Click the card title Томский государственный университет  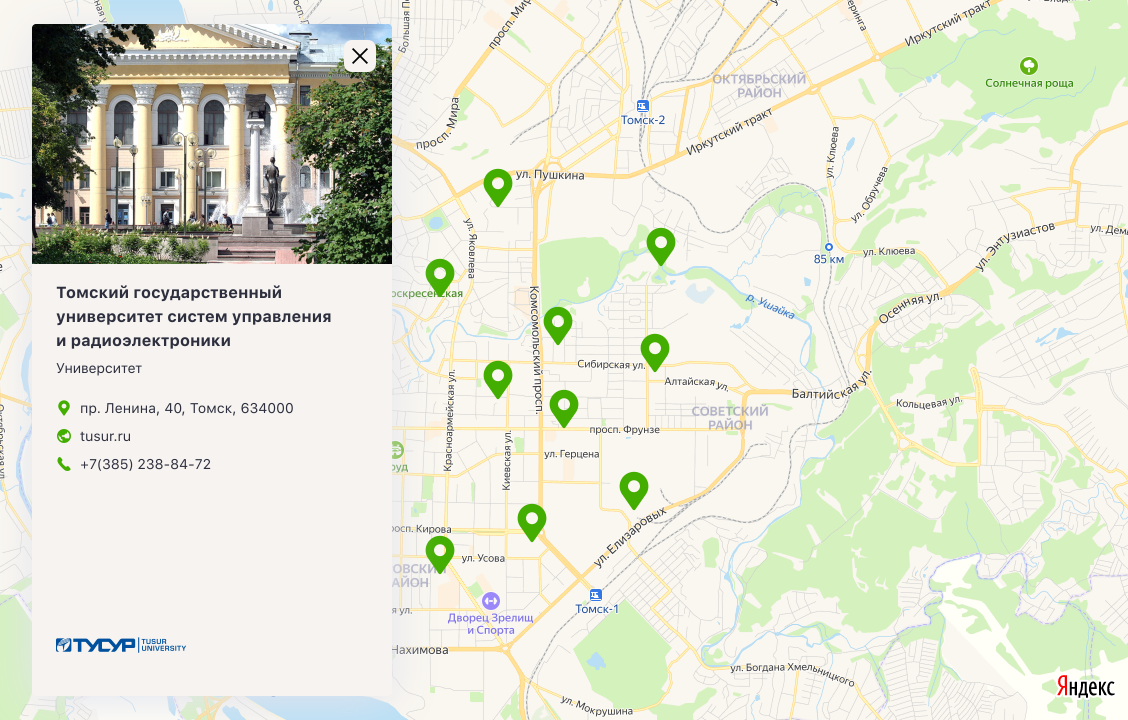pyautogui.click(x=194, y=316)
